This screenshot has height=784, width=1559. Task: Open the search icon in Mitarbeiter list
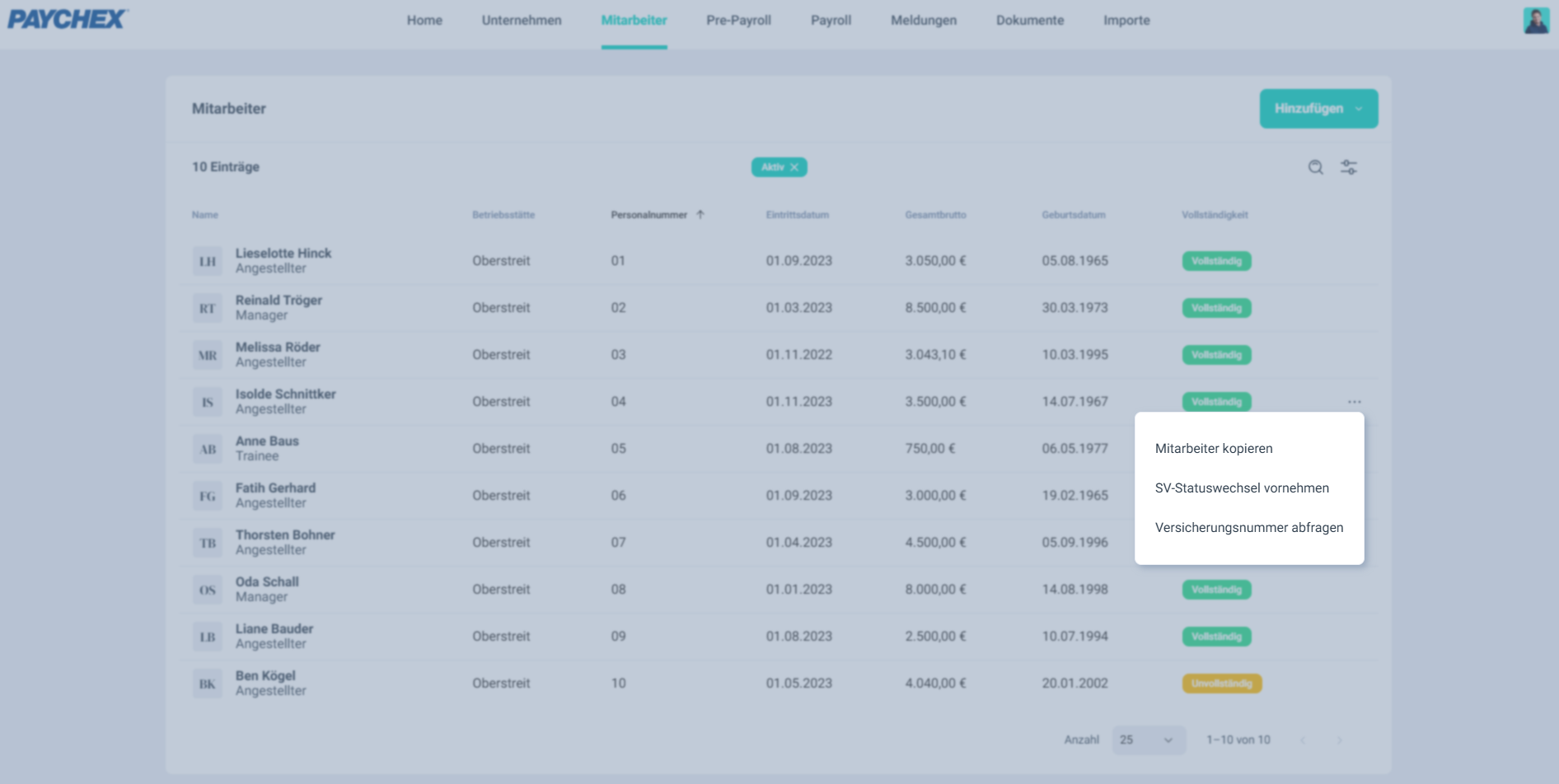[1316, 167]
